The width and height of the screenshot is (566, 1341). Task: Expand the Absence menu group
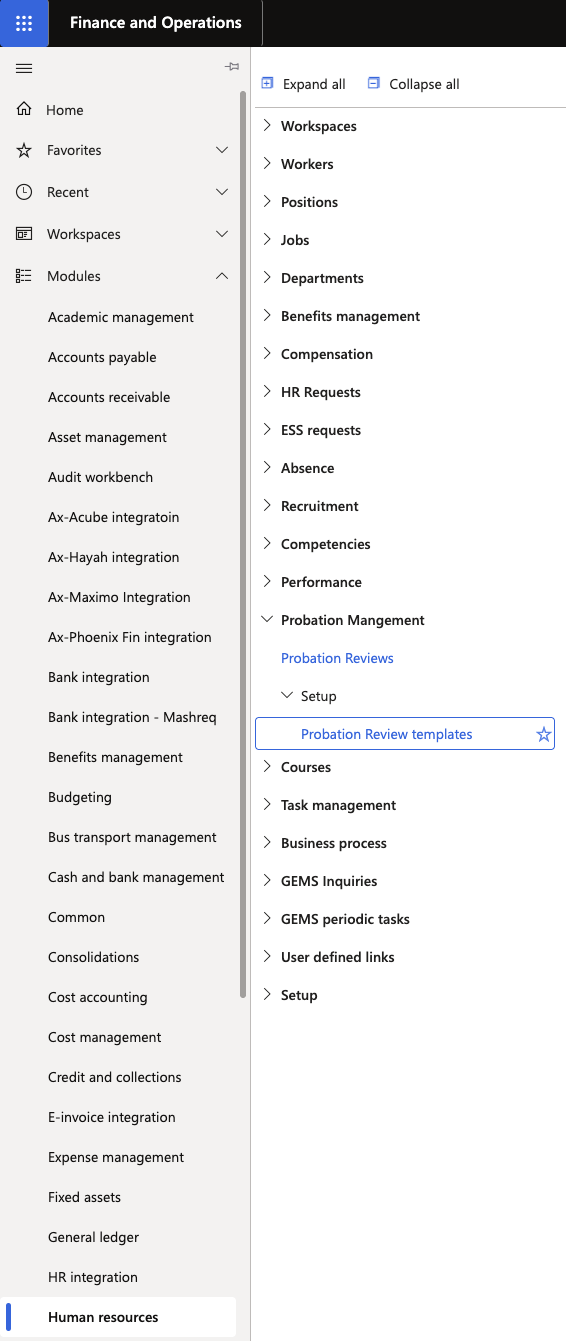click(x=267, y=468)
